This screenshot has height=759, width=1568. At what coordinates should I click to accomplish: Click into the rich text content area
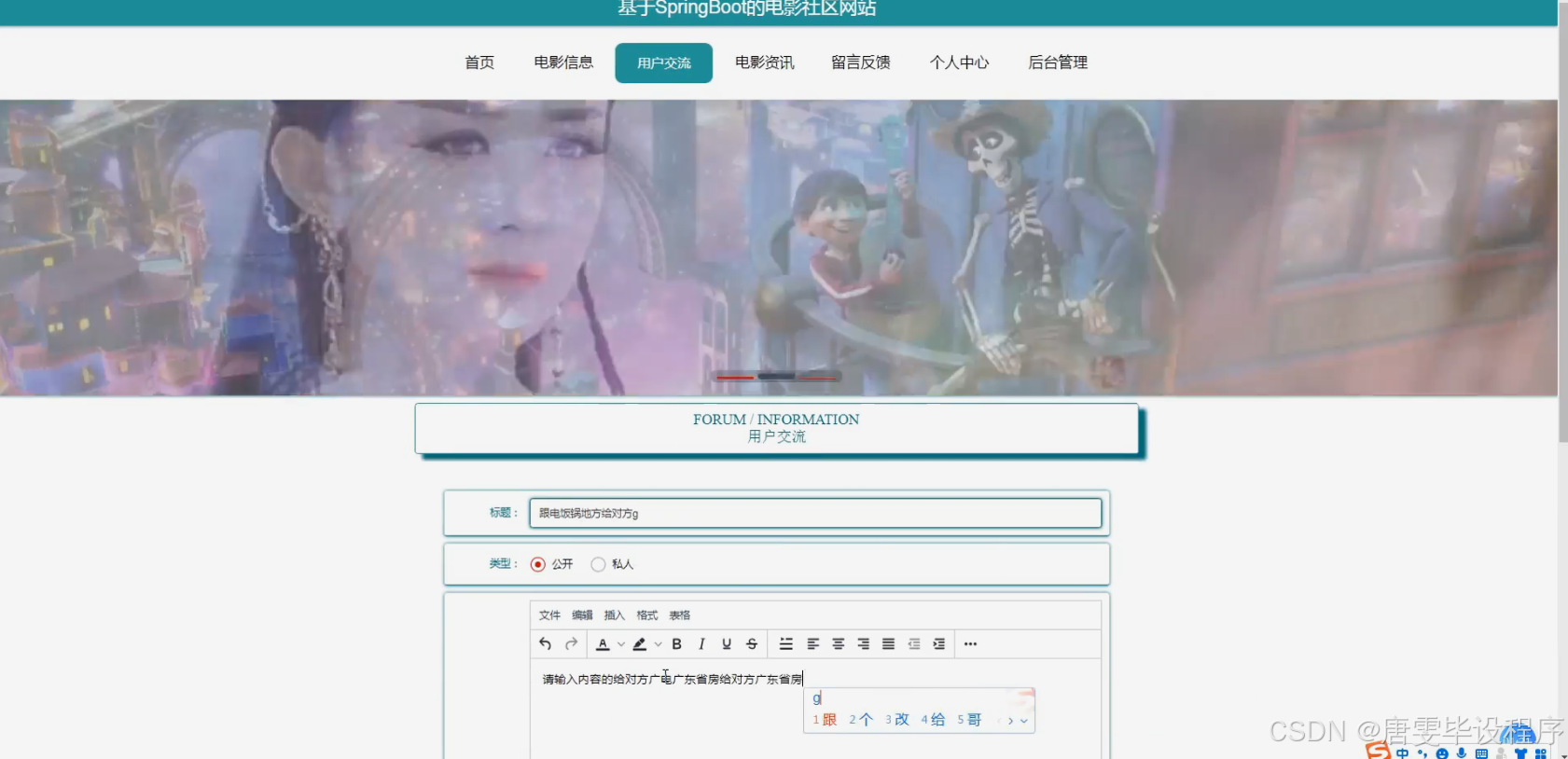tap(815, 709)
